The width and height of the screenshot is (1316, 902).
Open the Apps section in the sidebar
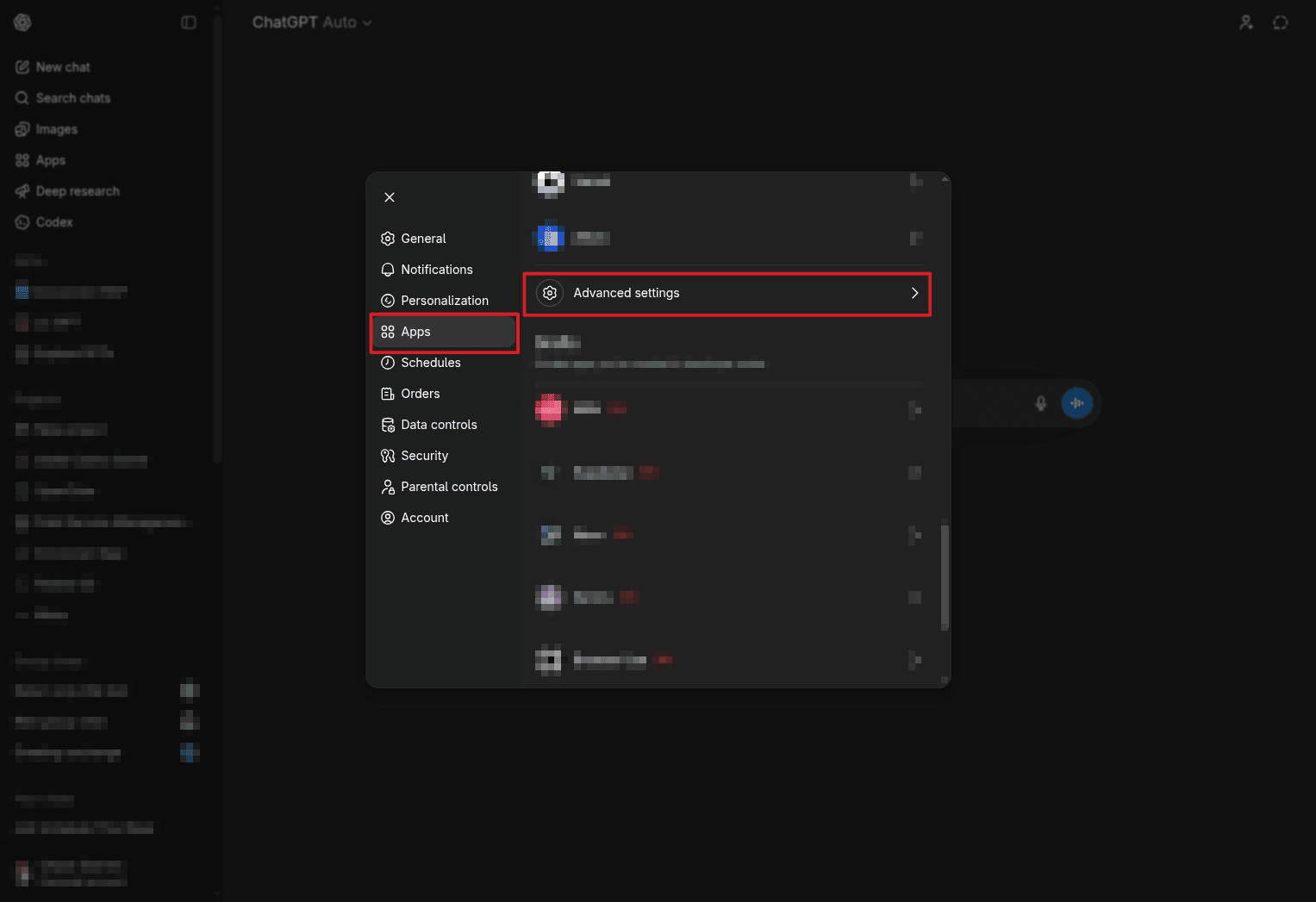click(50, 159)
